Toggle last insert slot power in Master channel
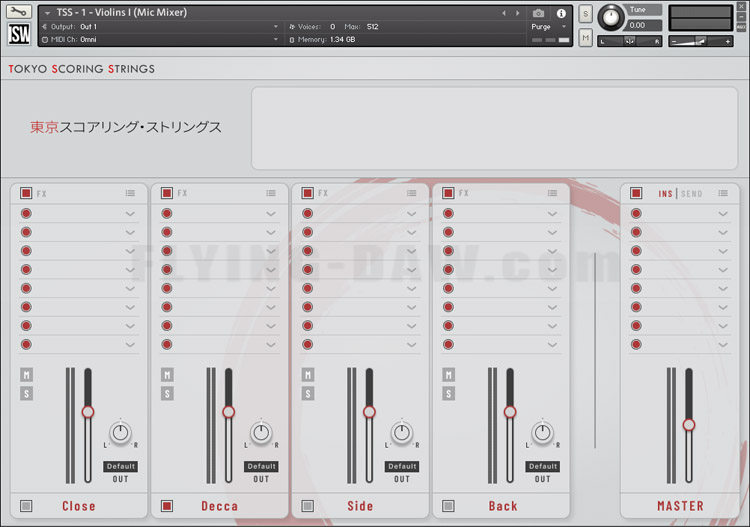Viewport: 750px width, 527px height. click(636, 344)
